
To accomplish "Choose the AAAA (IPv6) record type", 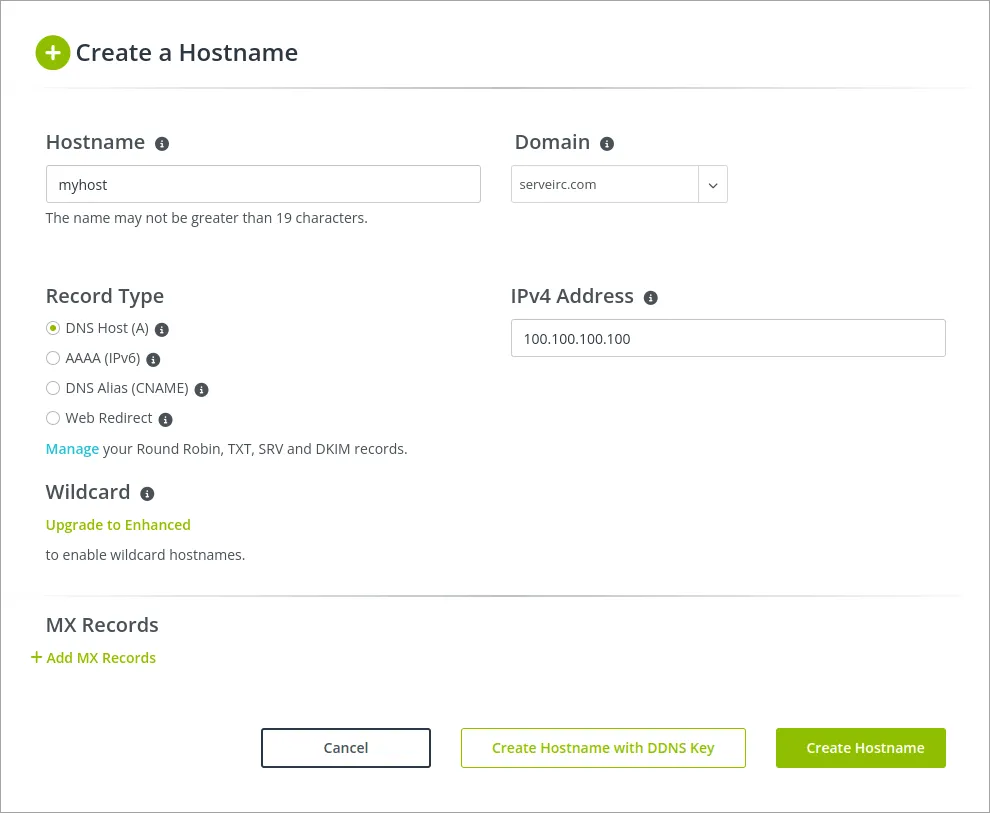I will point(53,359).
